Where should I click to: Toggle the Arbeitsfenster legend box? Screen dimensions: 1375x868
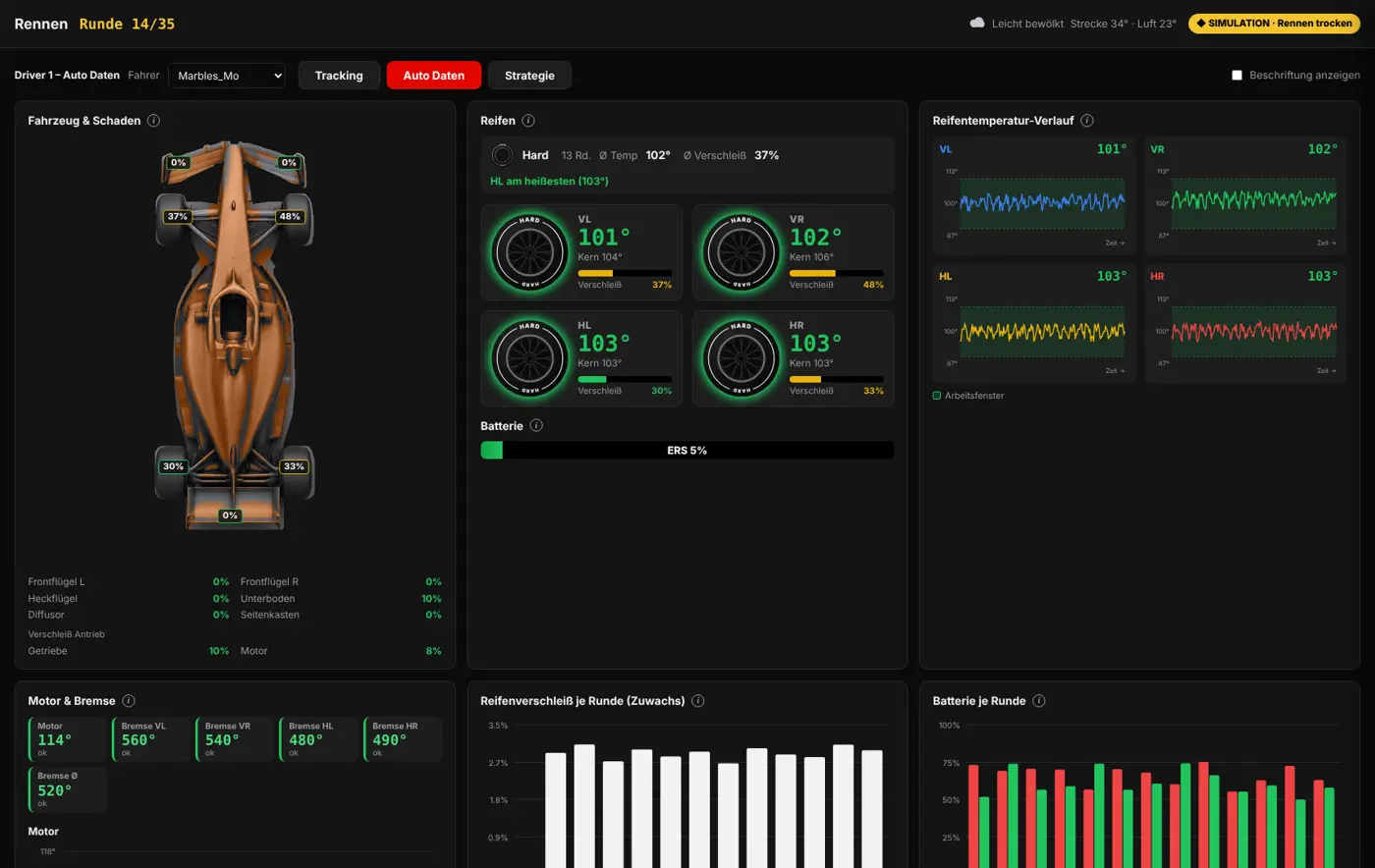(x=937, y=396)
